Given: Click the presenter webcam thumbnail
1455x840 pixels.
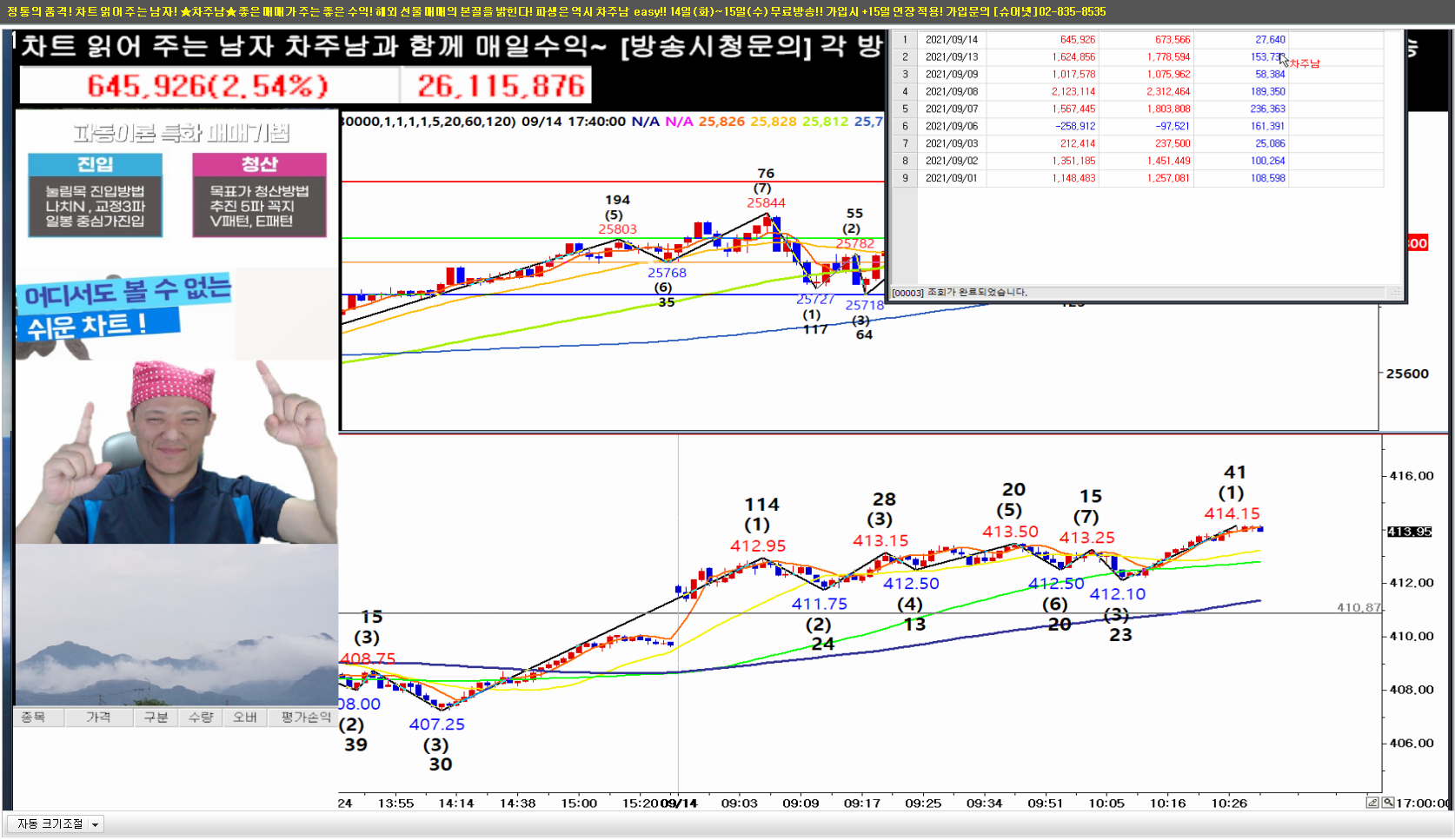Looking at the screenshot, I should click(176, 452).
